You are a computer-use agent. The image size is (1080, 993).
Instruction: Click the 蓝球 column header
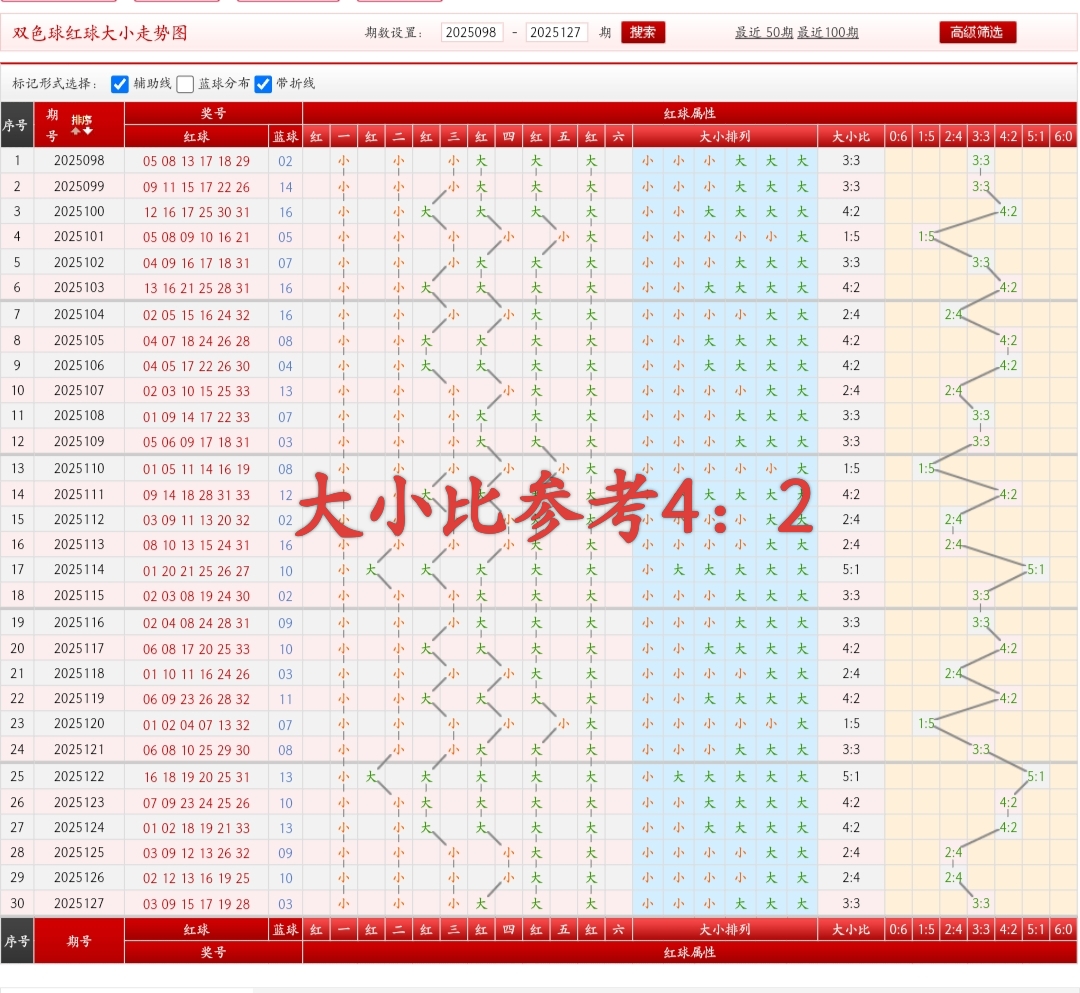coord(284,136)
